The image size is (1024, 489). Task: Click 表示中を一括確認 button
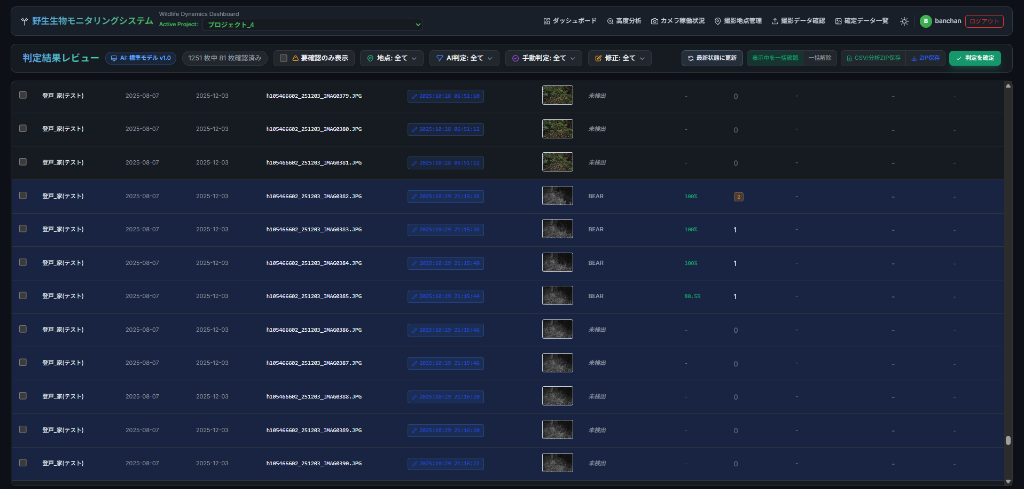(775, 58)
